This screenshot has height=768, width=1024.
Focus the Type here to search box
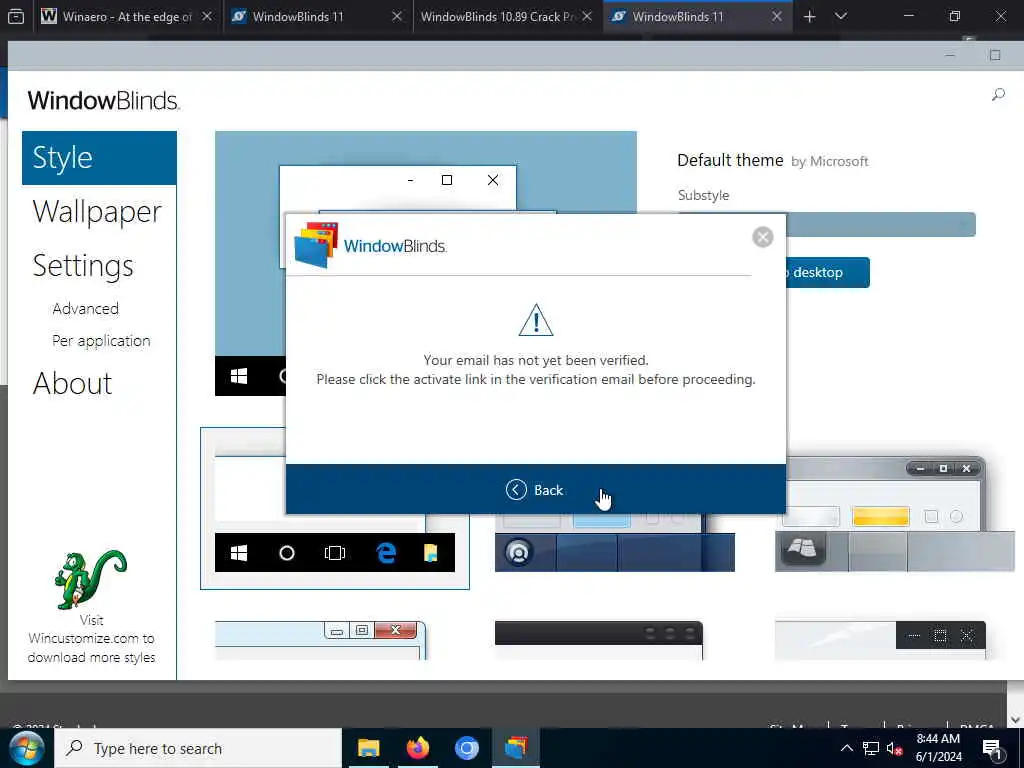point(198,748)
